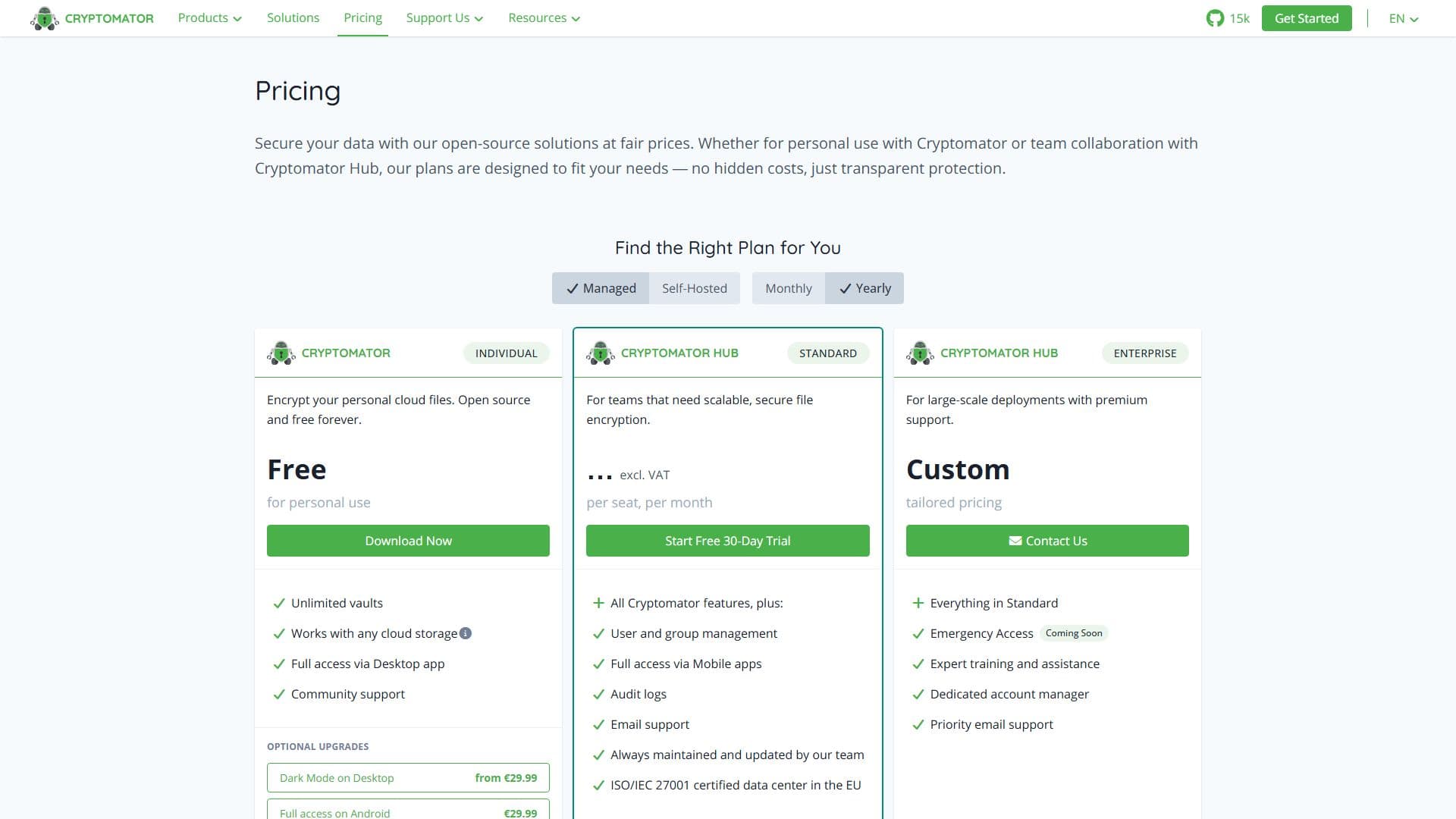Select the Managed hosting option

tap(601, 288)
